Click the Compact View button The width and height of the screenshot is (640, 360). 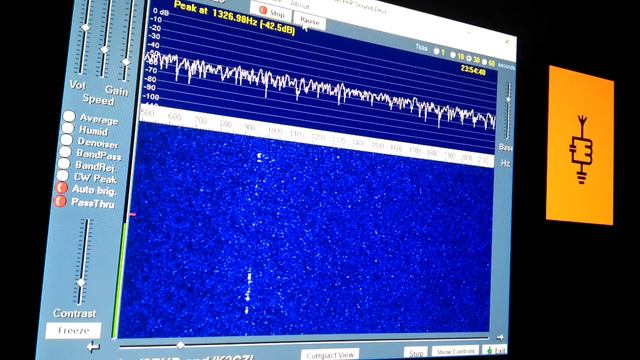(330, 355)
